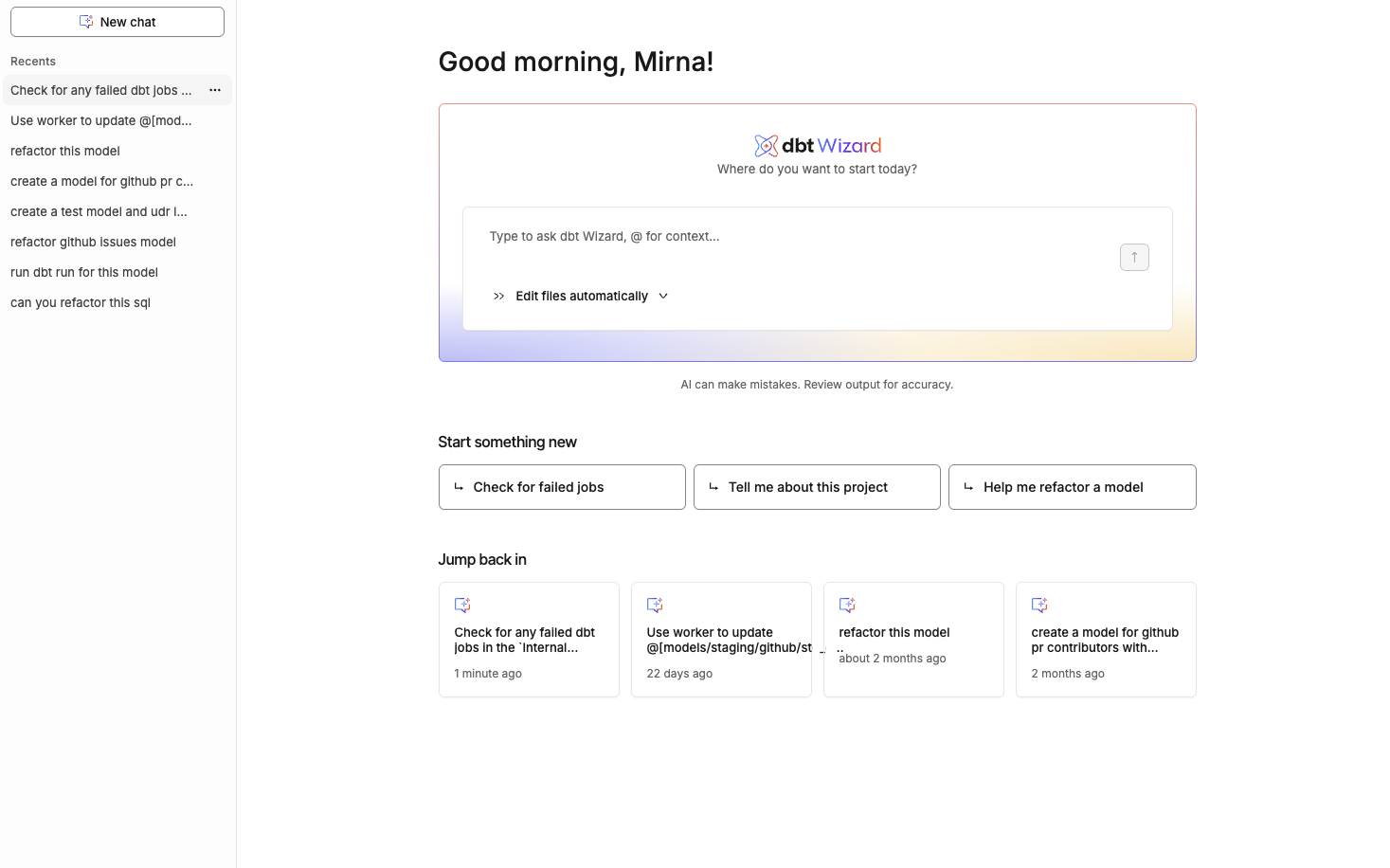Open recent chat 'Check for any failed dbt jobs'
Viewport: 1390px width, 868px height.
101,90
